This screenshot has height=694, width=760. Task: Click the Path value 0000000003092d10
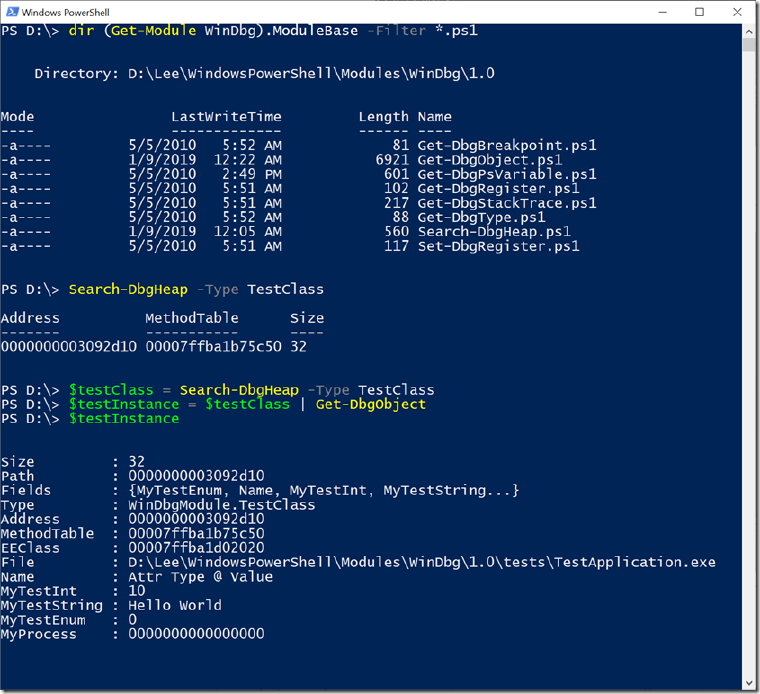pos(196,476)
